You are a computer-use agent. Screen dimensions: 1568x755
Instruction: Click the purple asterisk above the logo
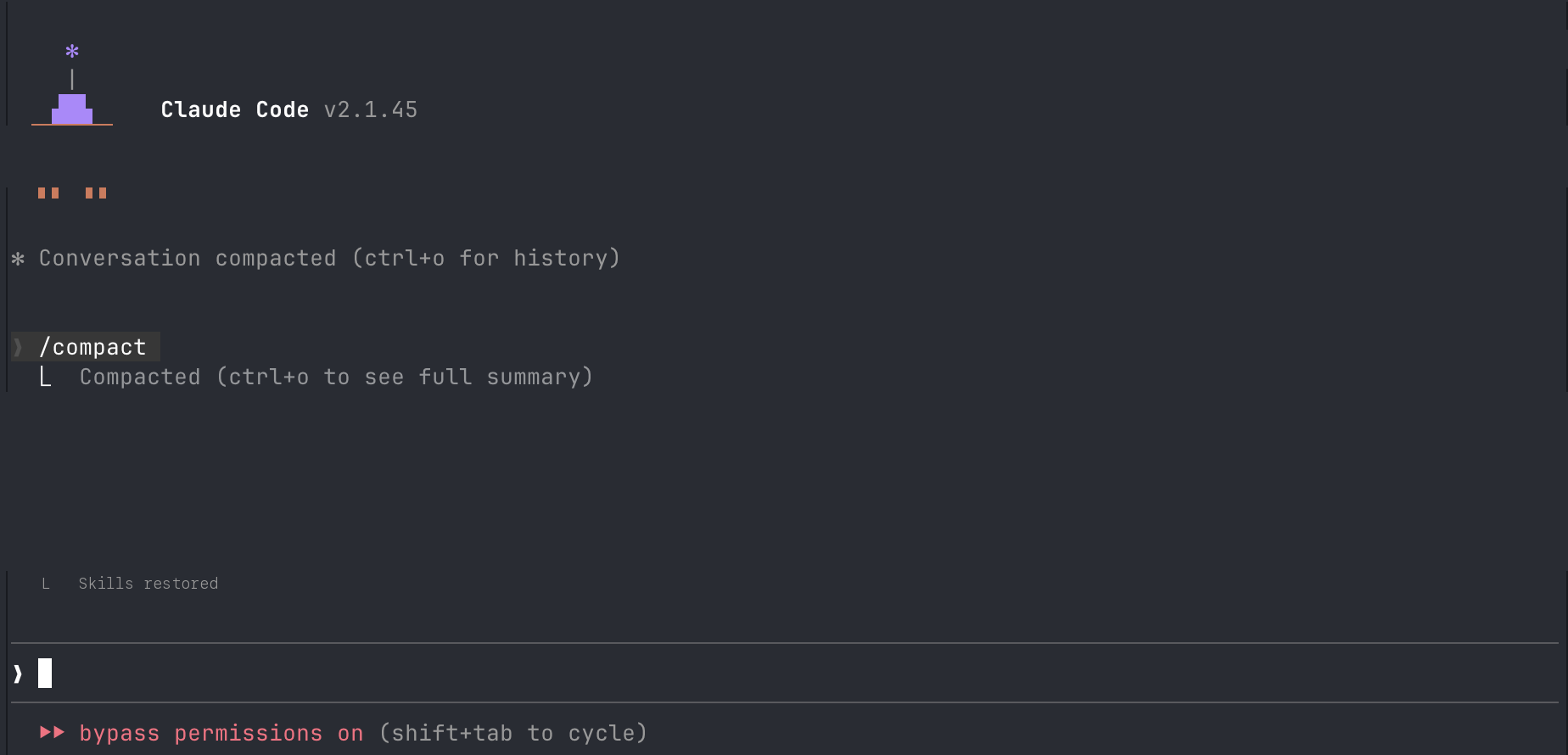pos(72,52)
